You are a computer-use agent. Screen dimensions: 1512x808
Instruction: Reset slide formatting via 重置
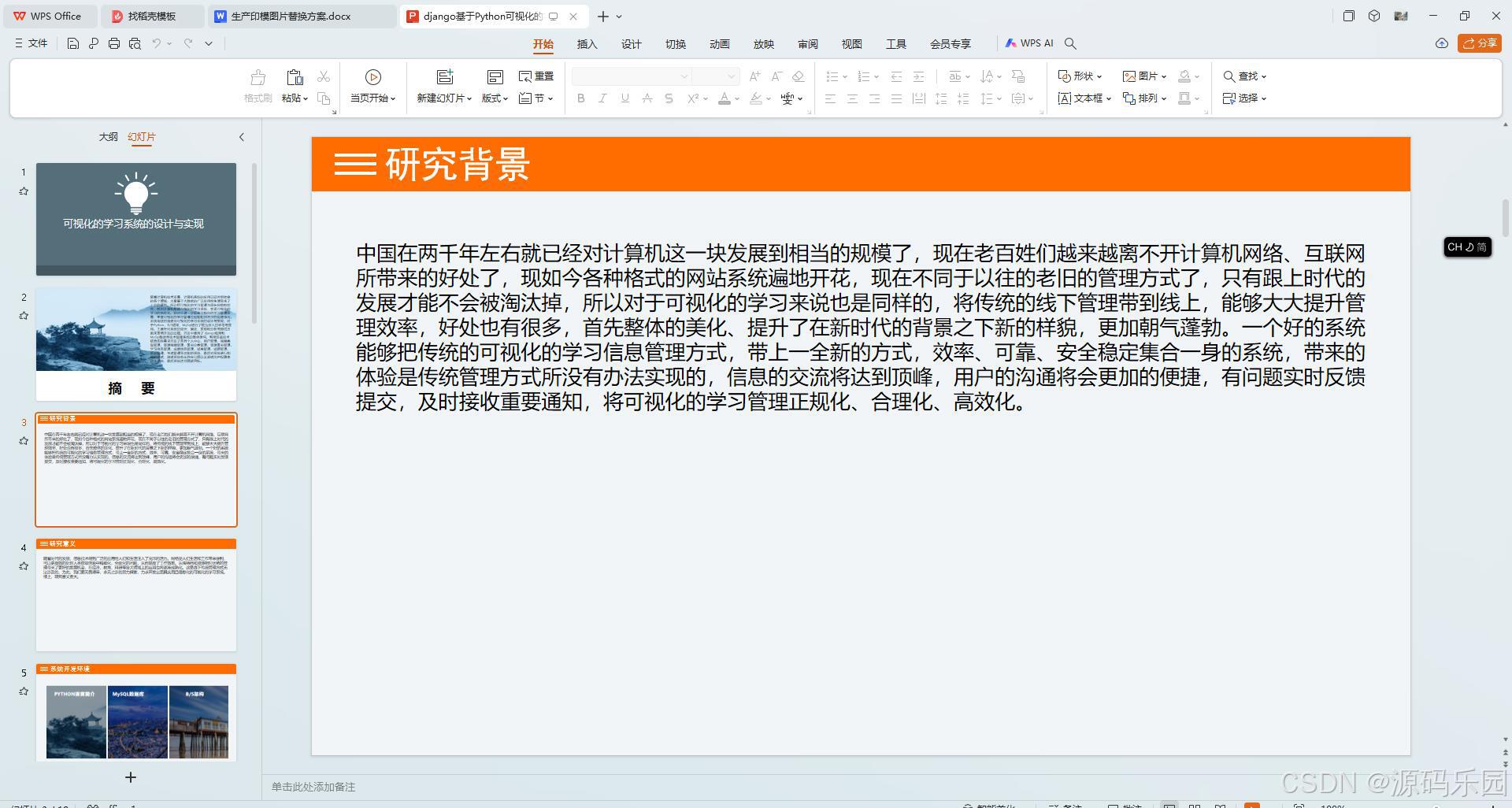[536, 76]
